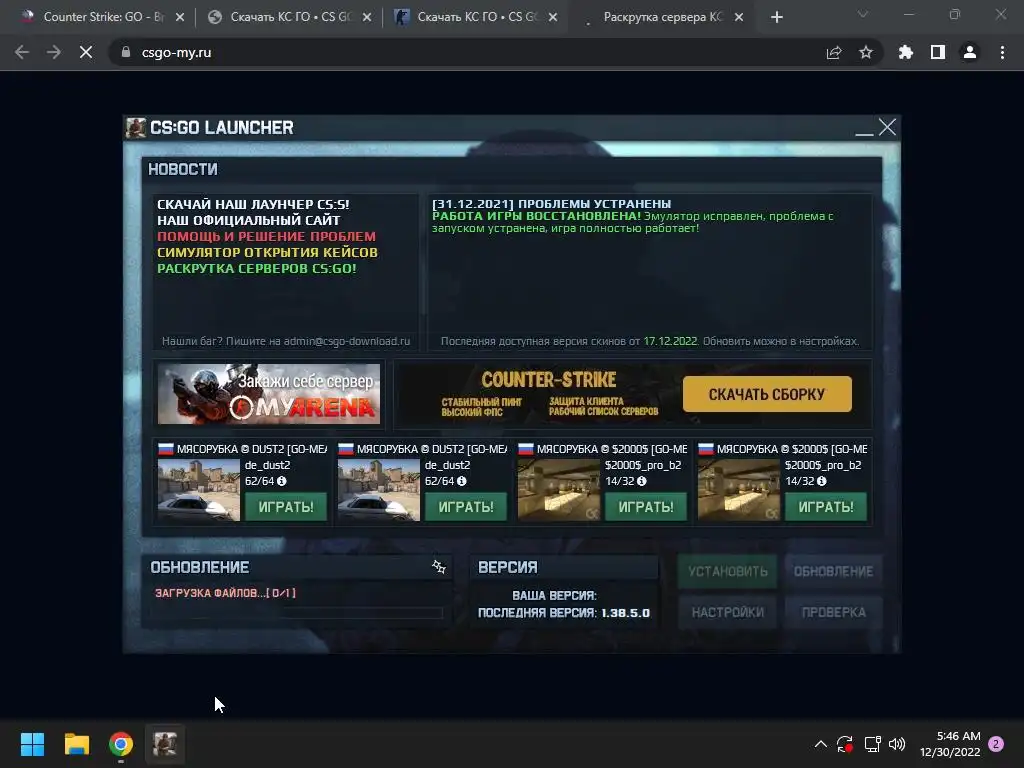Open РАСКРУТКА СЕРВЕРОВ CS:GO! link
The width and height of the screenshot is (1024, 768).
pos(257,268)
